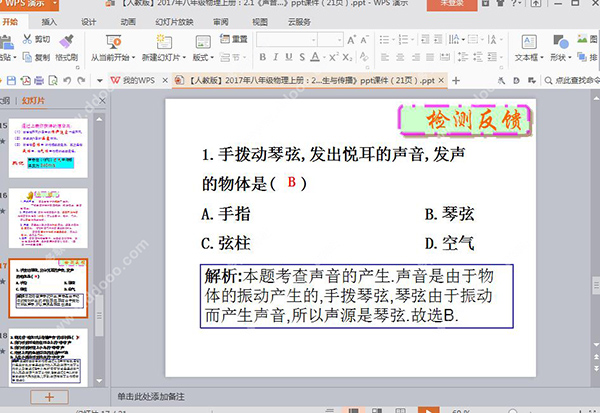Screen dimensions: 600x413
Task: Toggle Underline formatting
Action: coord(289,57)
